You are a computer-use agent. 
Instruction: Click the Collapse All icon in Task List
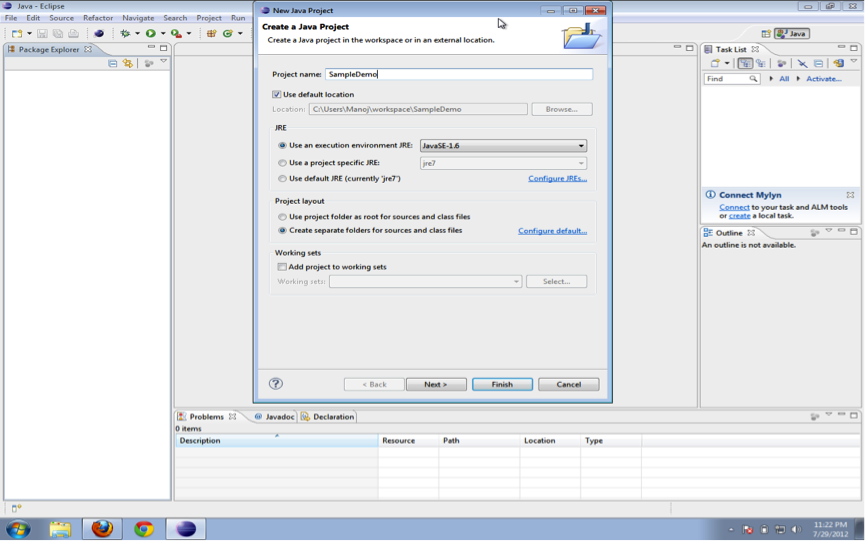pyautogui.click(x=818, y=63)
